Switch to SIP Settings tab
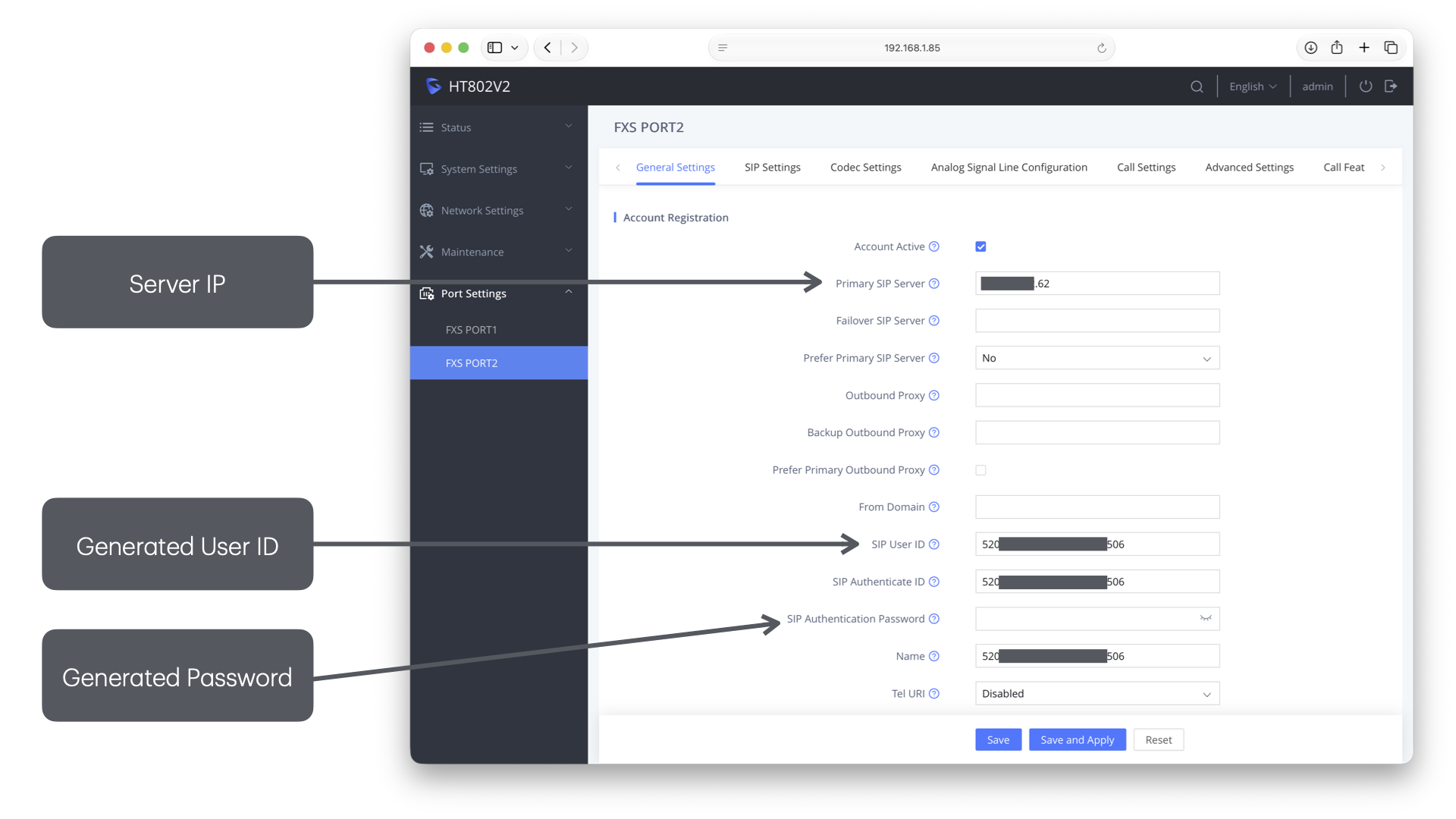Screen dimensions: 1456x819 pyautogui.click(x=772, y=168)
